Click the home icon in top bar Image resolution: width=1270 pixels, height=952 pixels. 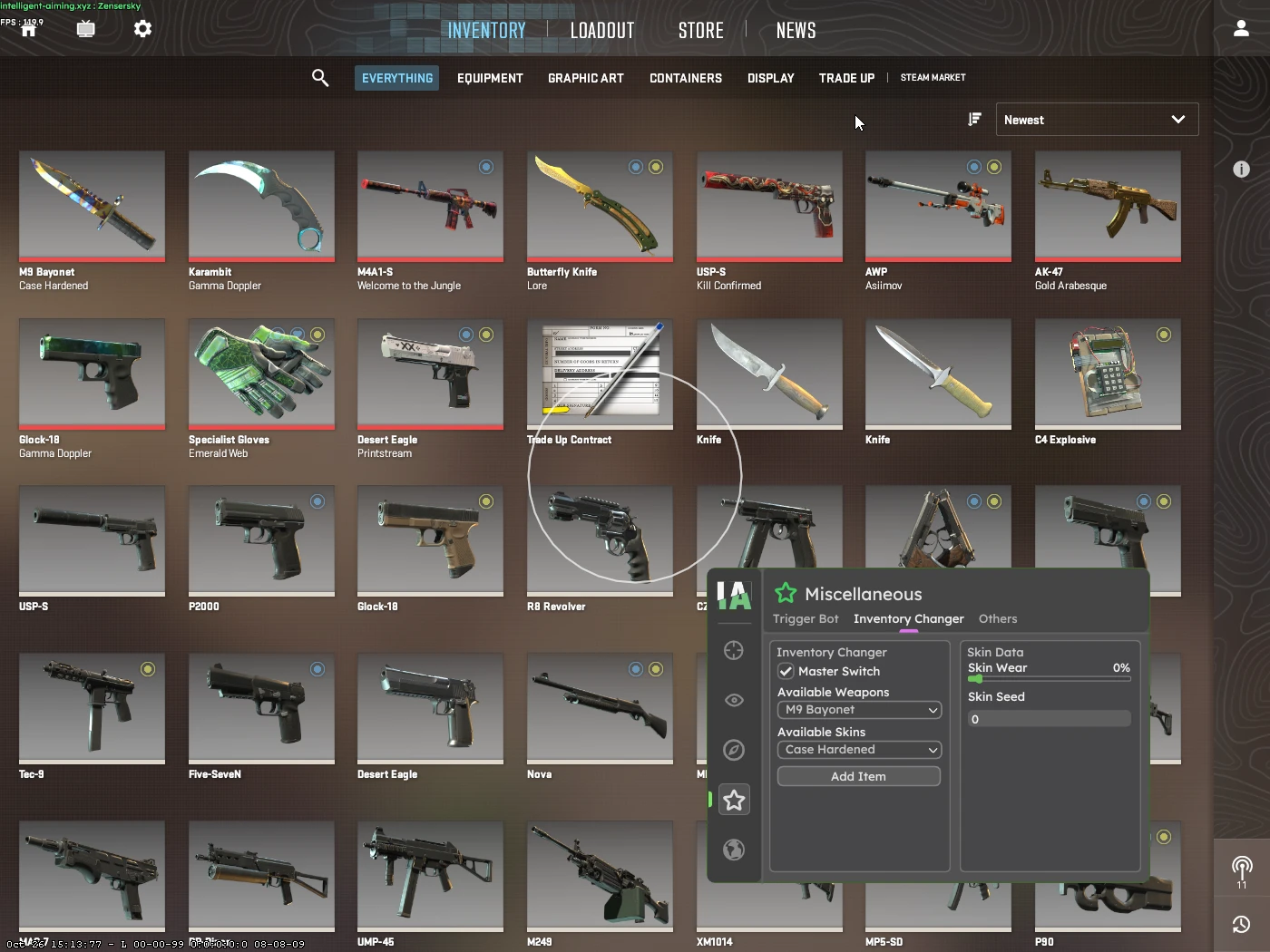pyautogui.click(x=29, y=30)
